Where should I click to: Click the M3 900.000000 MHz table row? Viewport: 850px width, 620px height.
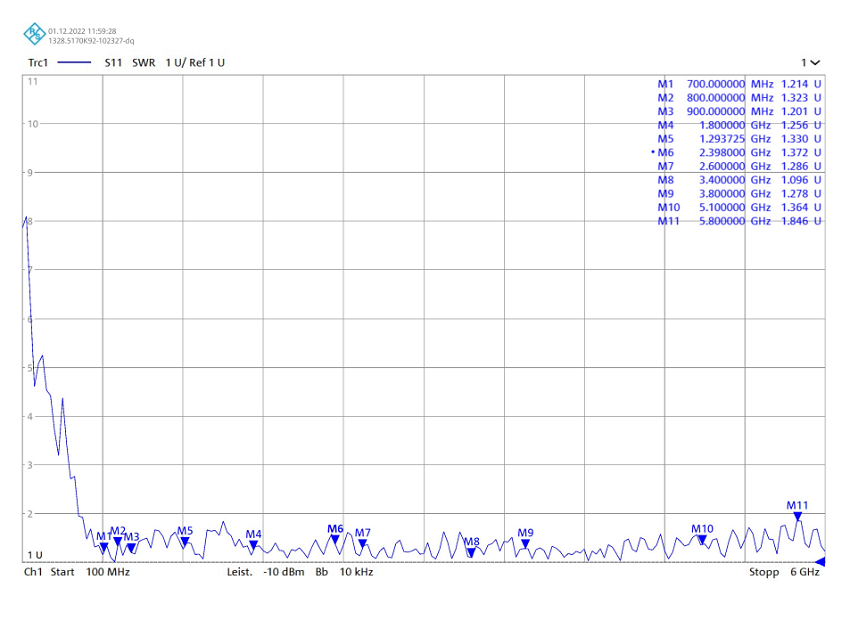tap(739, 111)
